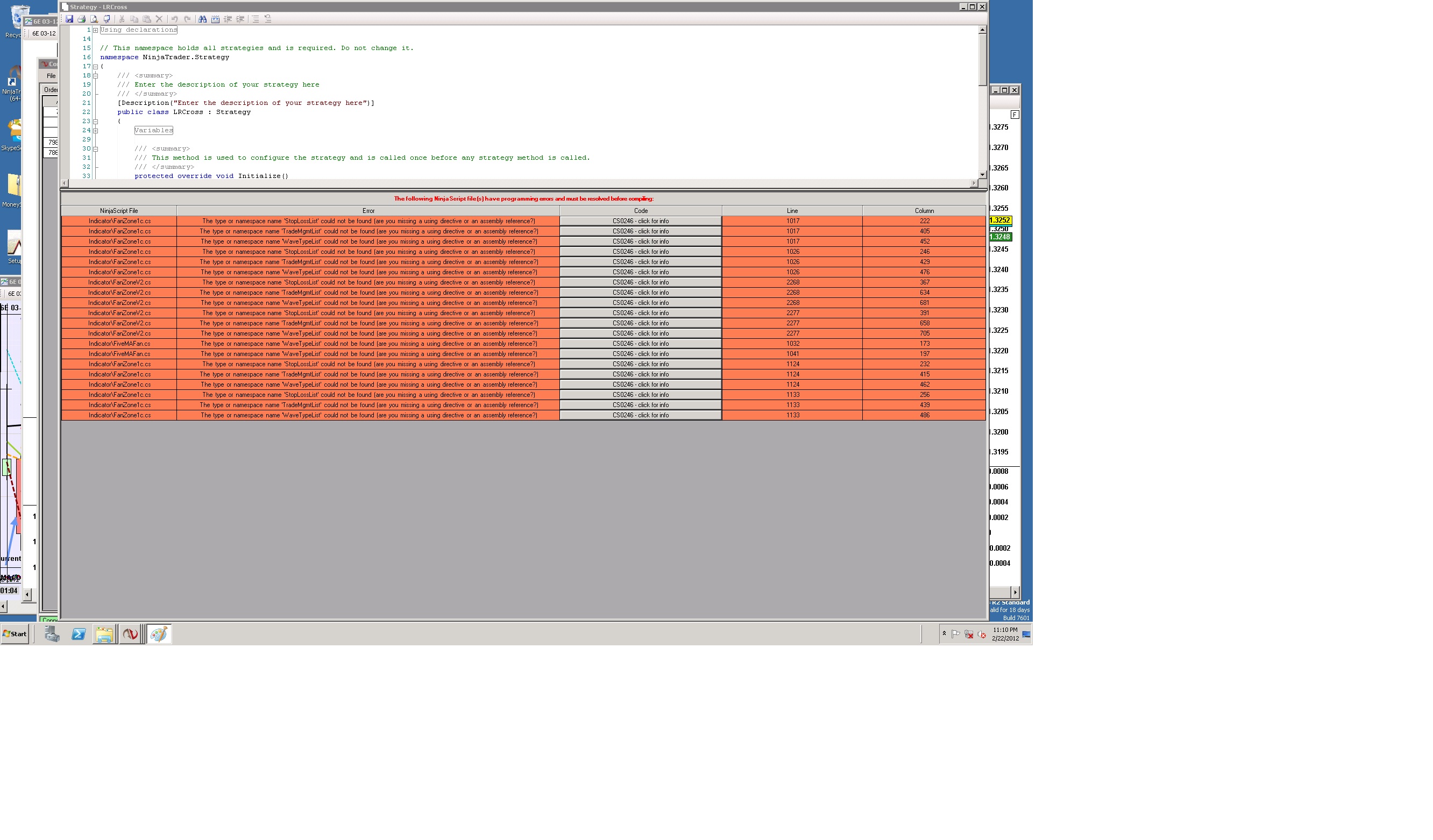
Task: Expand the Using declarations region
Action: tap(96, 30)
